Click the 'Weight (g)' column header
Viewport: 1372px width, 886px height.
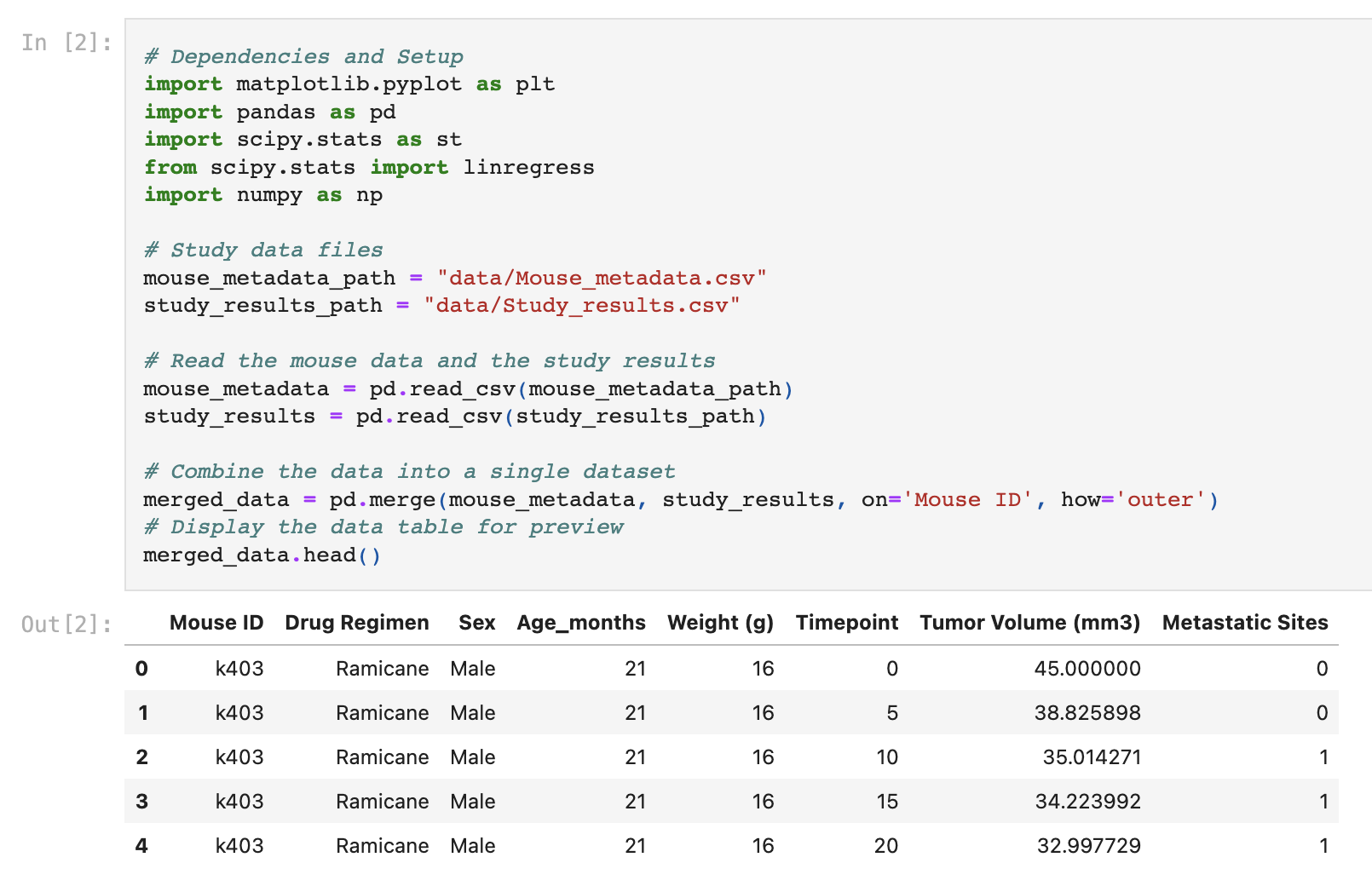click(720, 623)
